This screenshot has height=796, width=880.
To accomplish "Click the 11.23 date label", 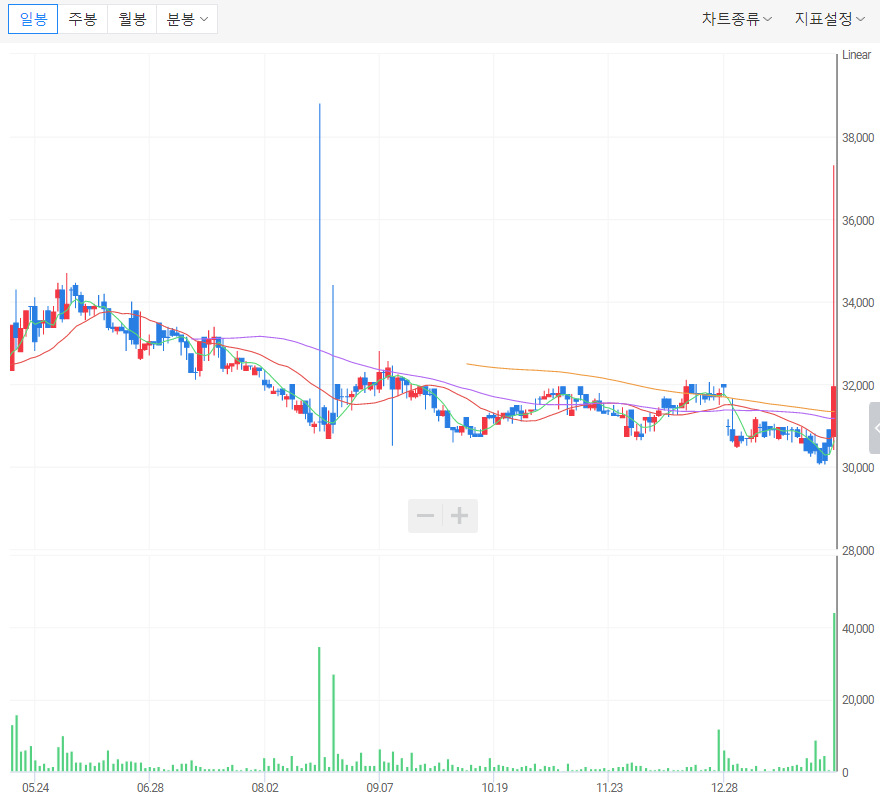I will point(609,788).
